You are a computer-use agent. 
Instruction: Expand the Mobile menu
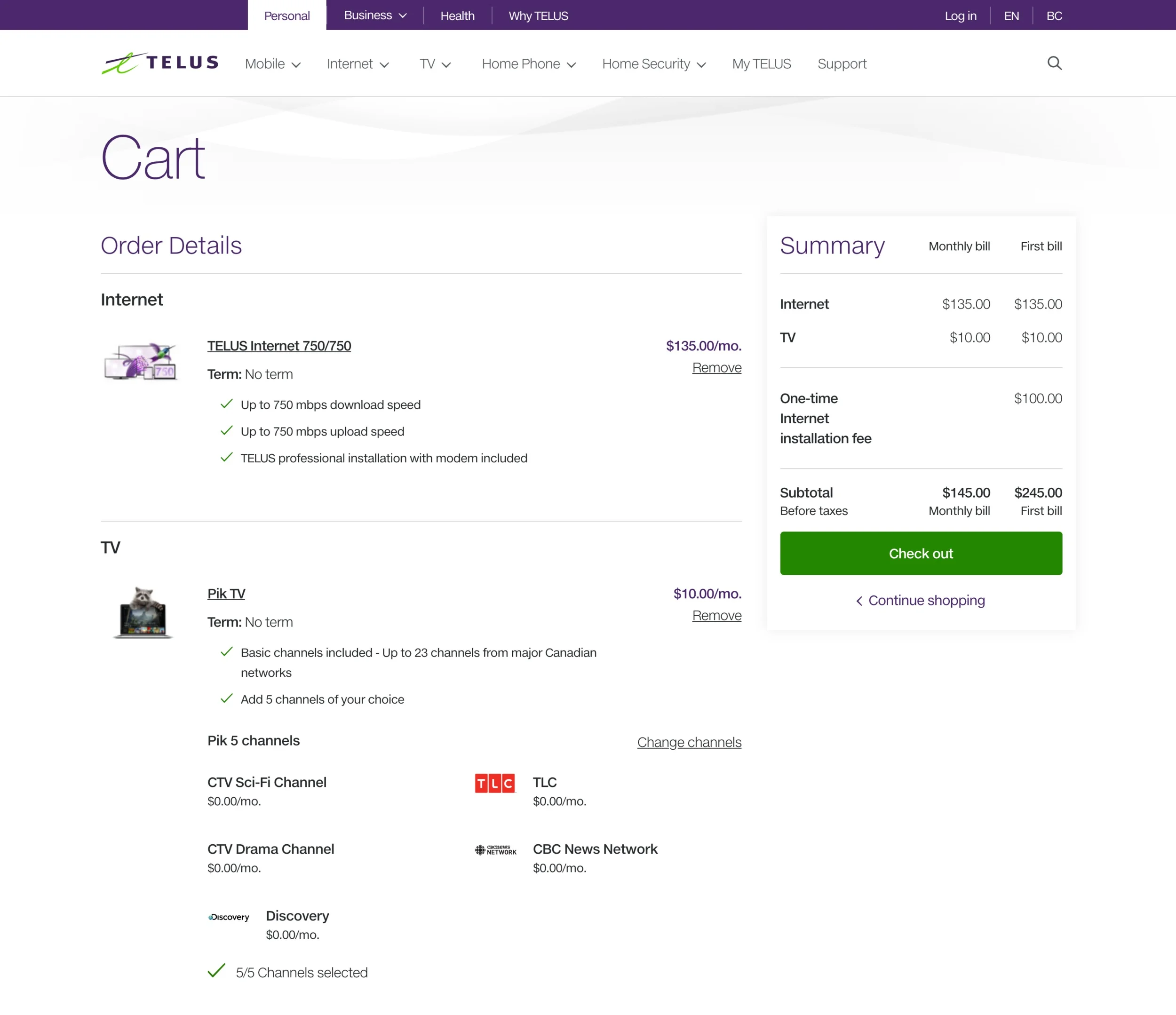coord(272,64)
